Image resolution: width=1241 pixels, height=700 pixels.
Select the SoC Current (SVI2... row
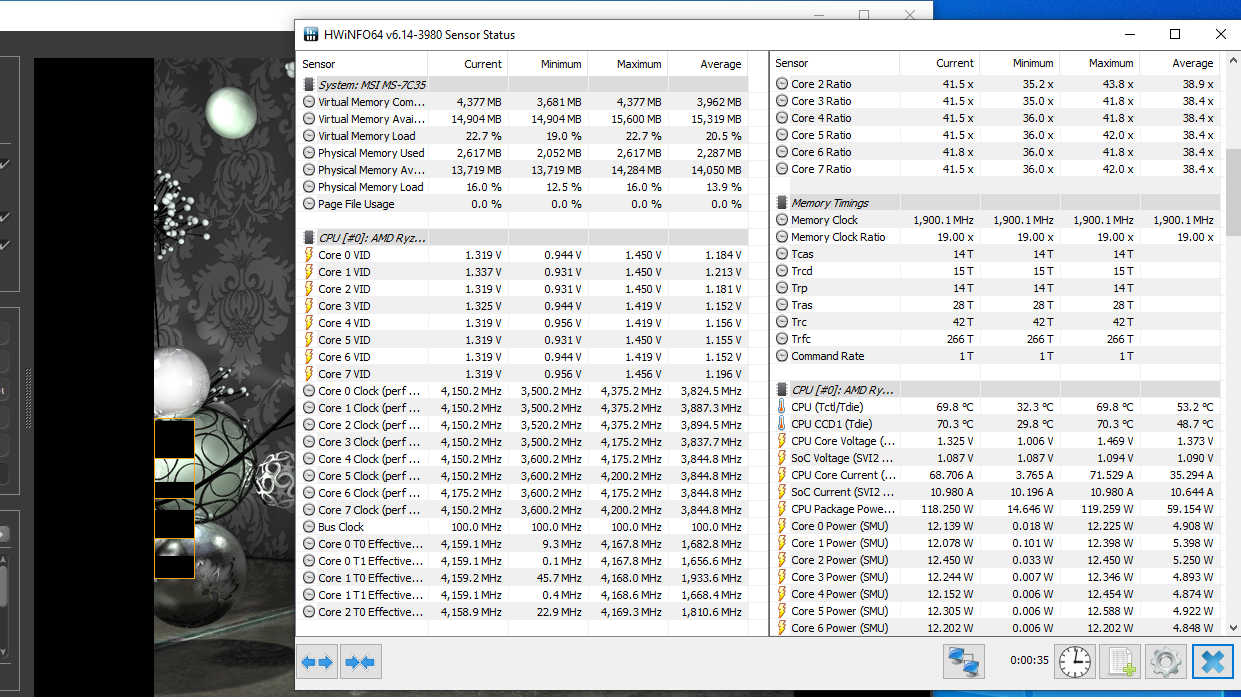click(x=996, y=492)
